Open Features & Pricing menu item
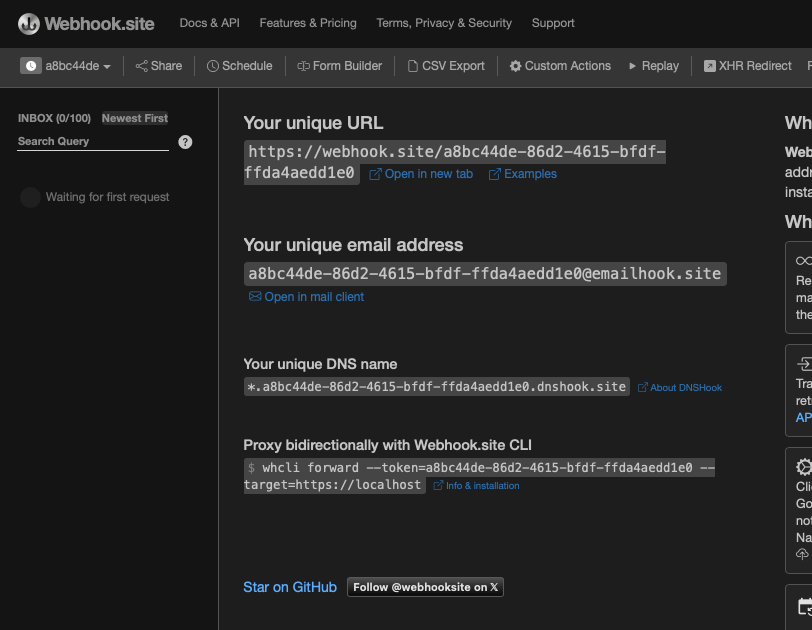Viewport: 812px width, 630px height. 308,23
